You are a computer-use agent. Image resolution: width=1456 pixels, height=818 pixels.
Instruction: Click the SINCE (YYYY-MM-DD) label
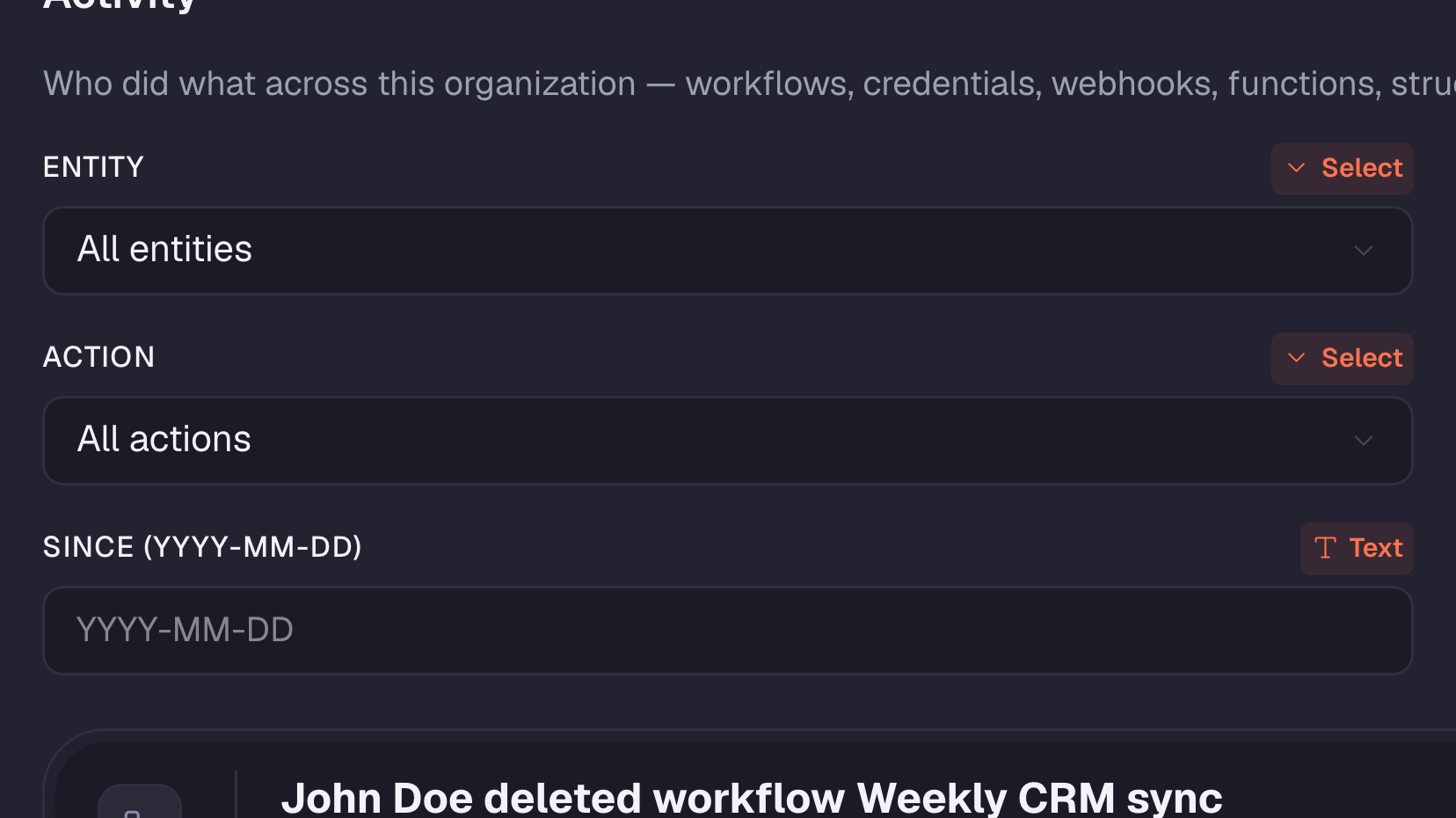tap(202, 547)
